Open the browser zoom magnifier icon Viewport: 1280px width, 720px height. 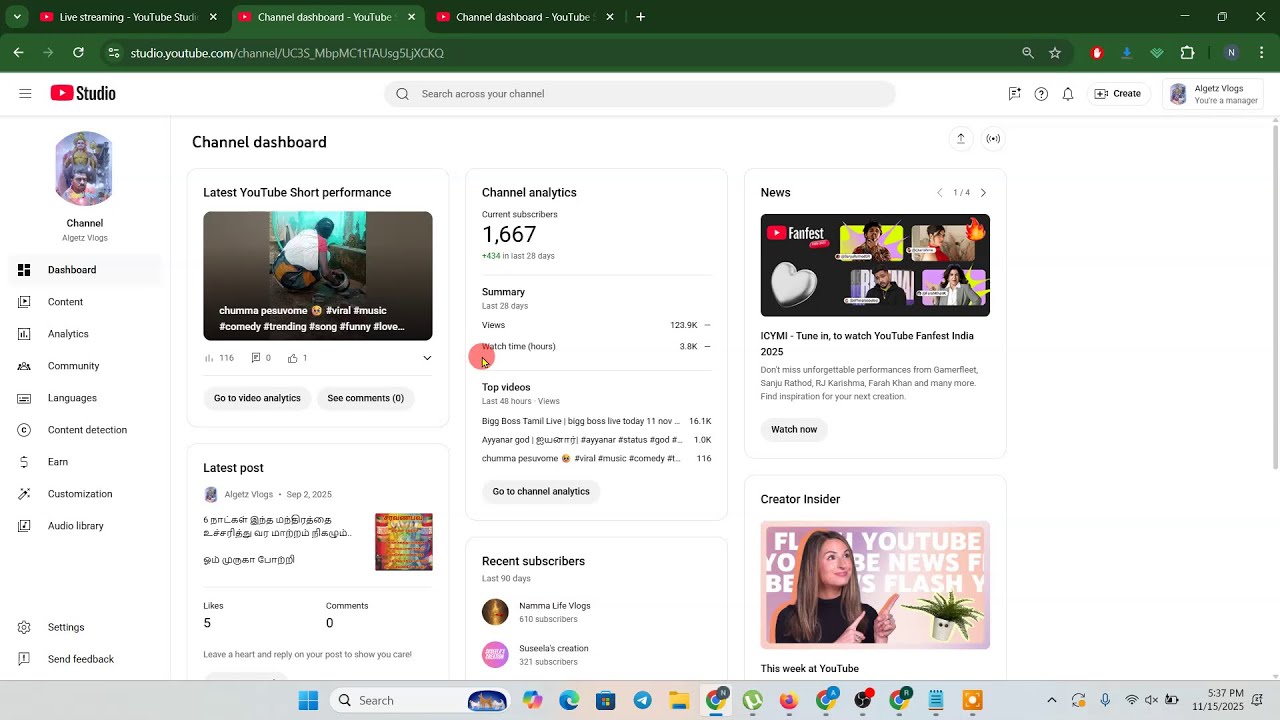(x=1028, y=53)
